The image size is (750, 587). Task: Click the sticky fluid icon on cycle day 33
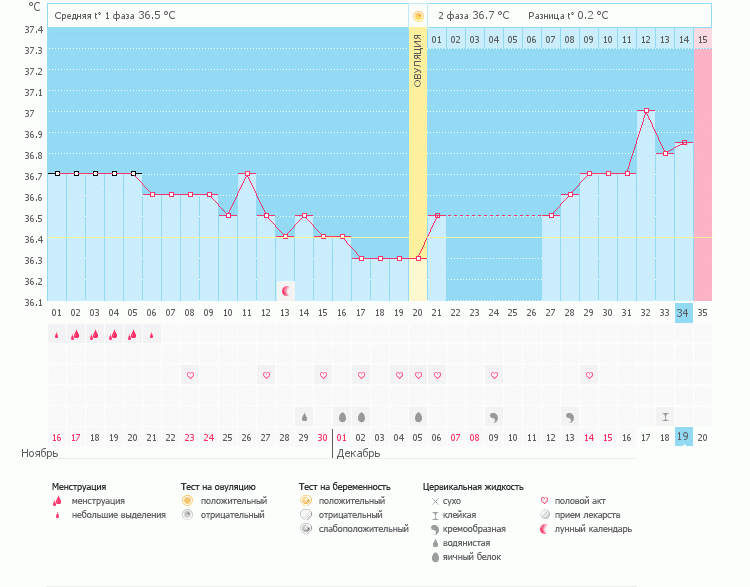pyautogui.click(x=664, y=416)
